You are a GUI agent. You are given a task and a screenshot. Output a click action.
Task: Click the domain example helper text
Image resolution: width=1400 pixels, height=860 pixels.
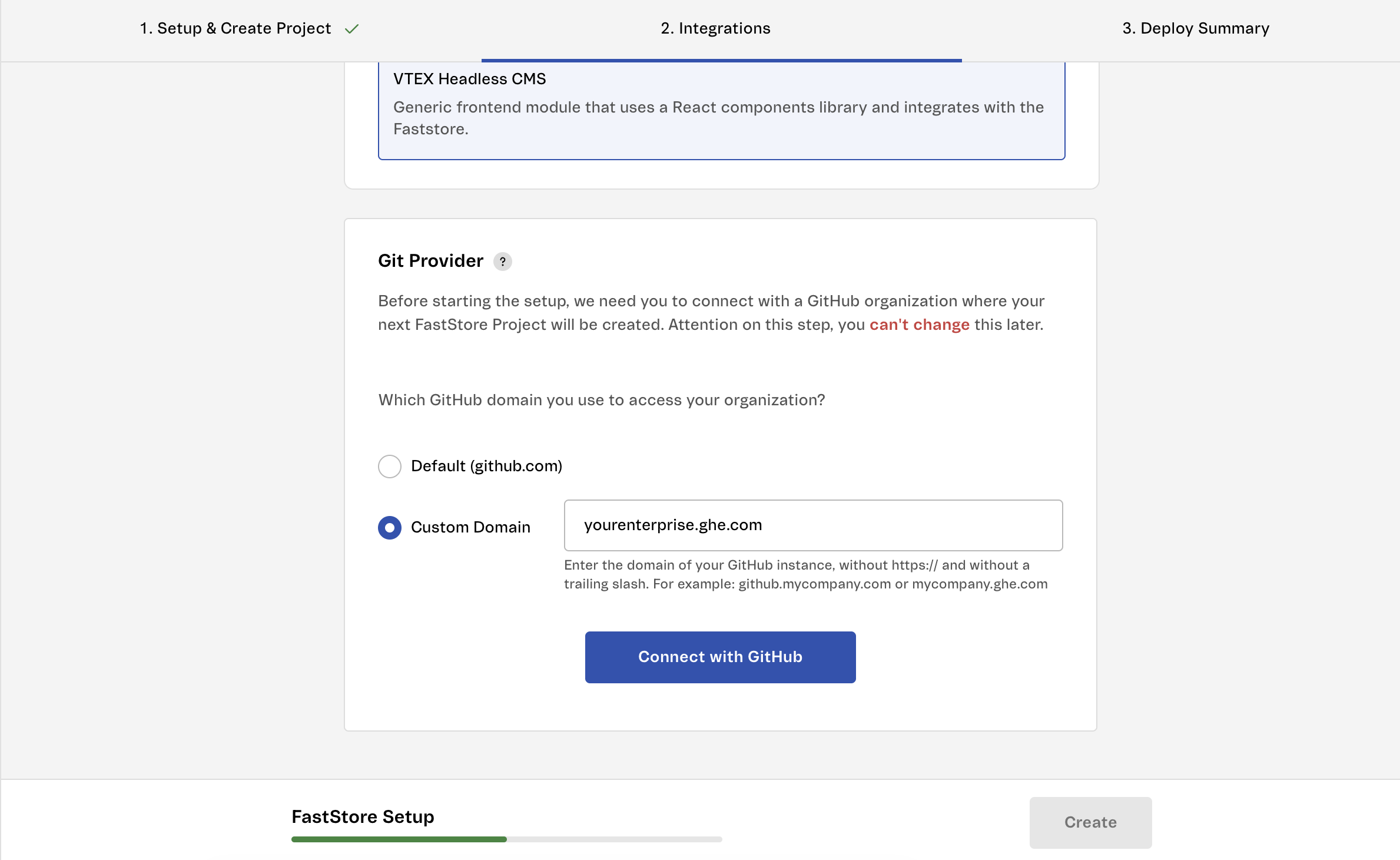(805, 574)
